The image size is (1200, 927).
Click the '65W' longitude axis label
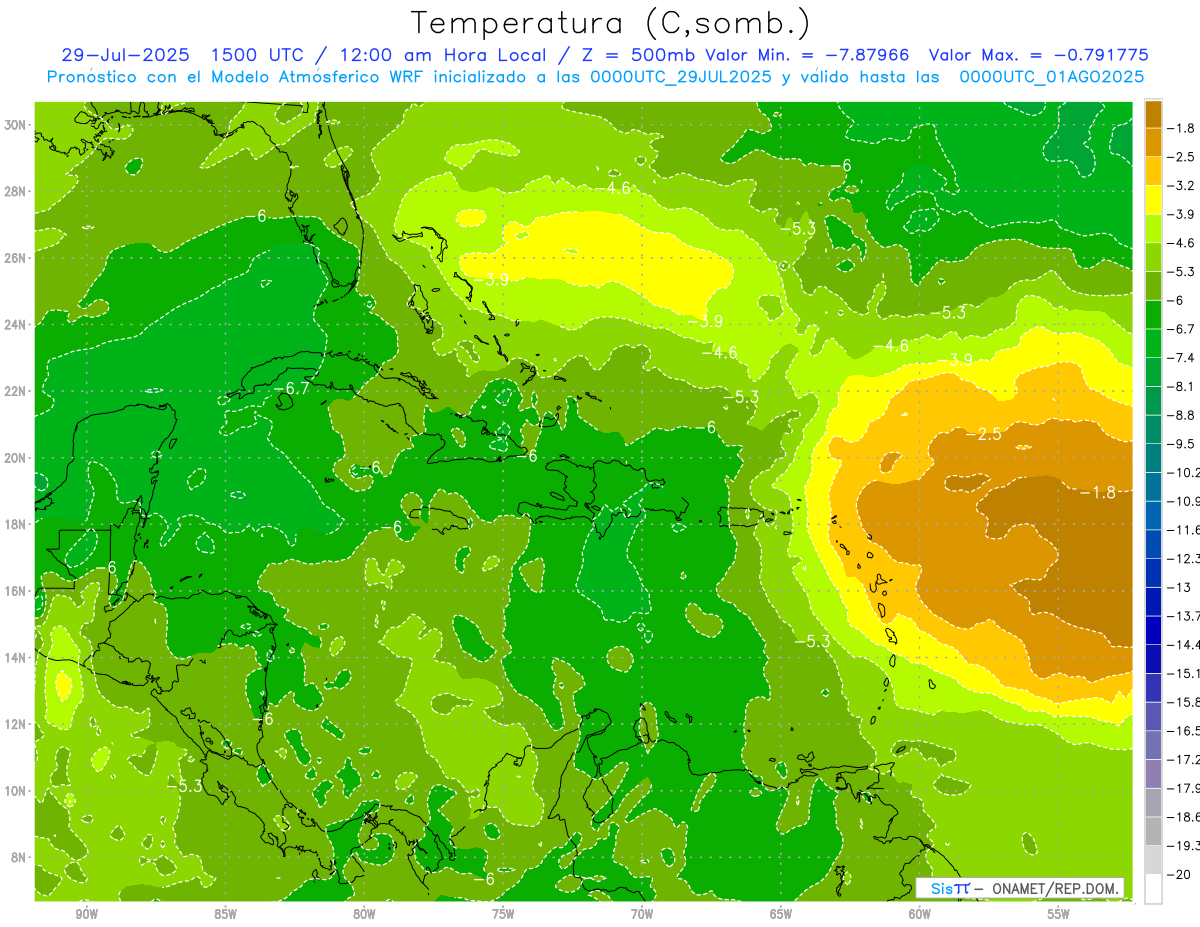pyautogui.click(x=781, y=914)
